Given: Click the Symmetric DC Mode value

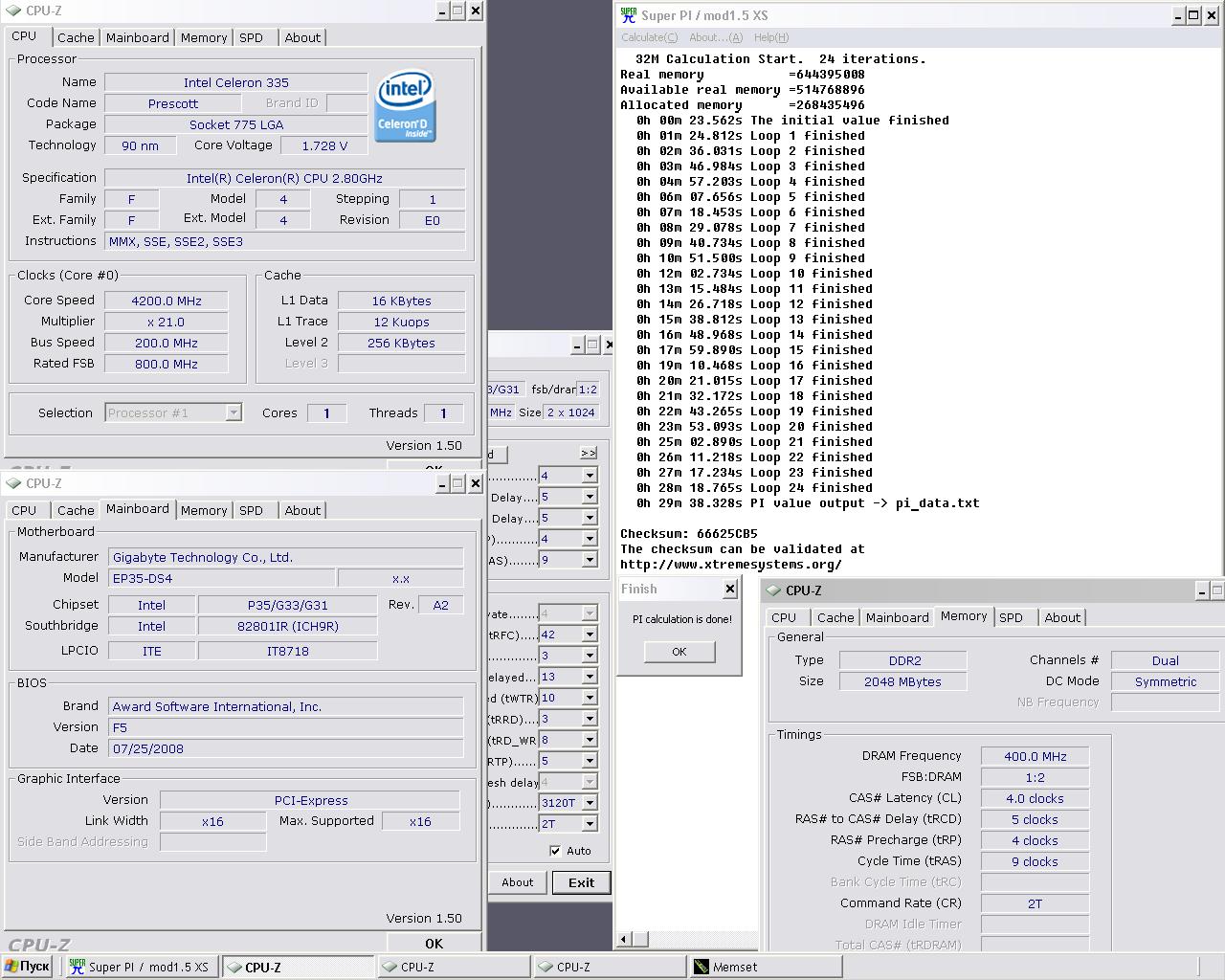Looking at the screenshot, I should tap(1166, 681).
